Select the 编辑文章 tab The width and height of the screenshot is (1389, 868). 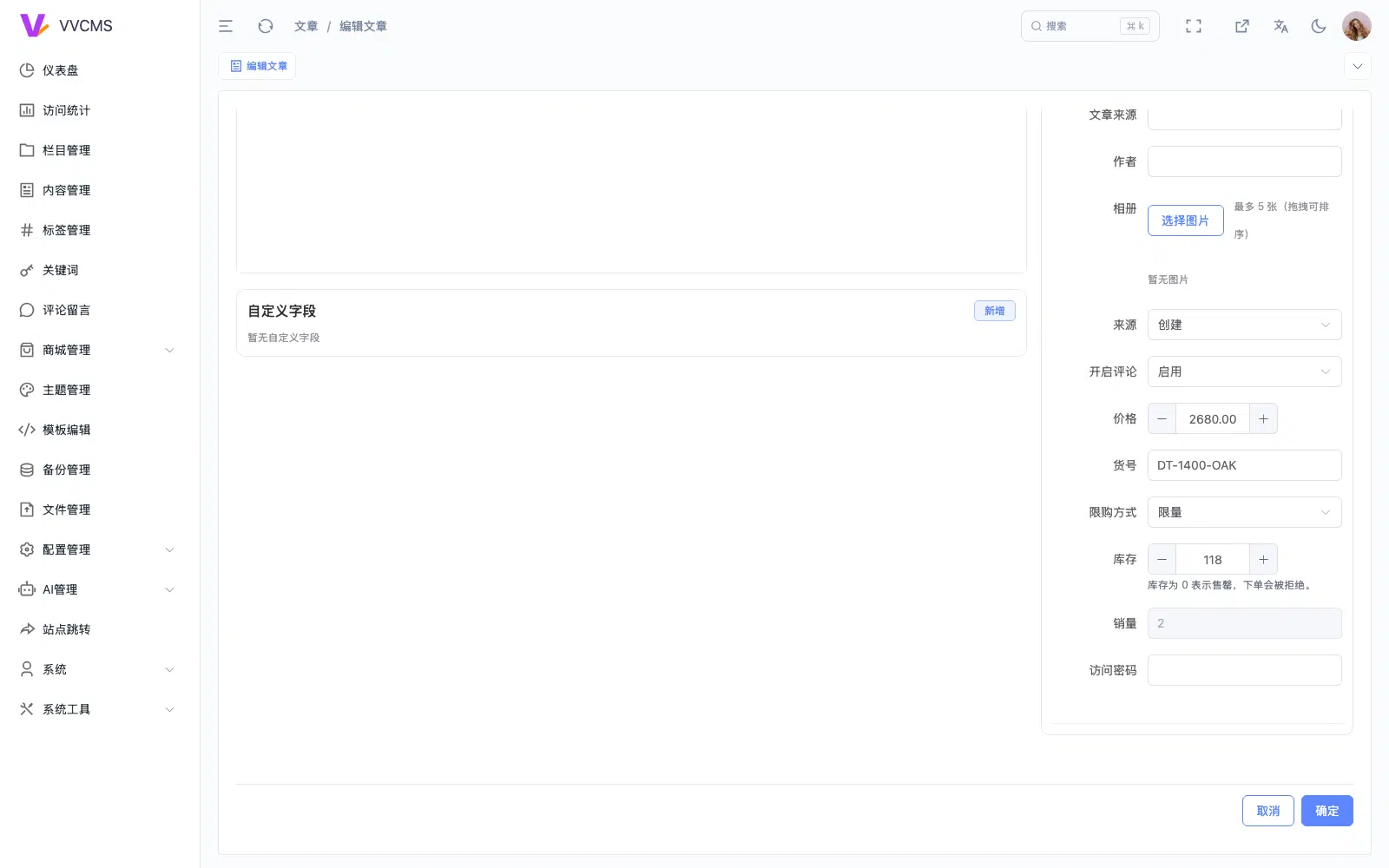[x=258, y=66]
